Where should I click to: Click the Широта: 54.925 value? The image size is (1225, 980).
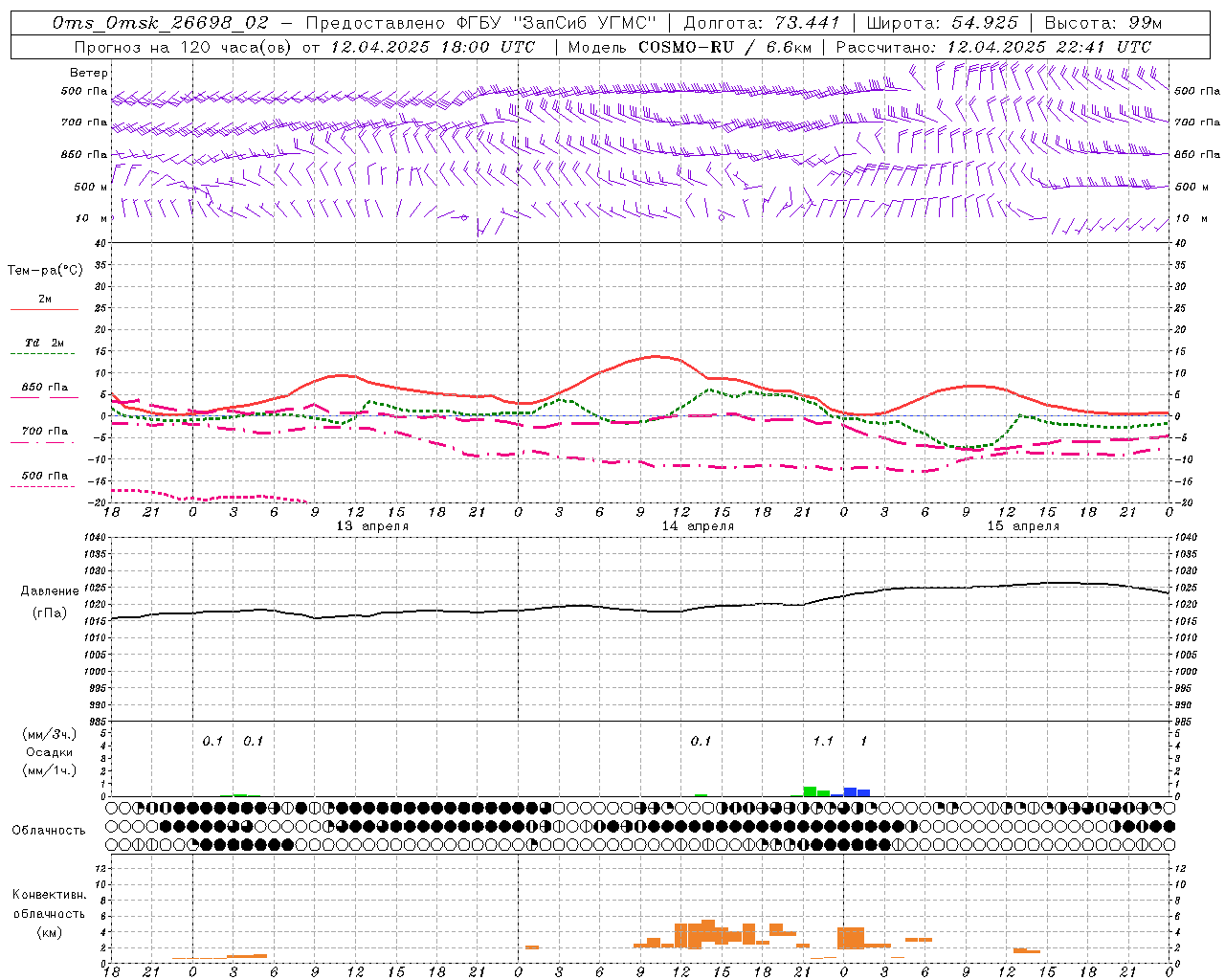(x=942, y=23)
